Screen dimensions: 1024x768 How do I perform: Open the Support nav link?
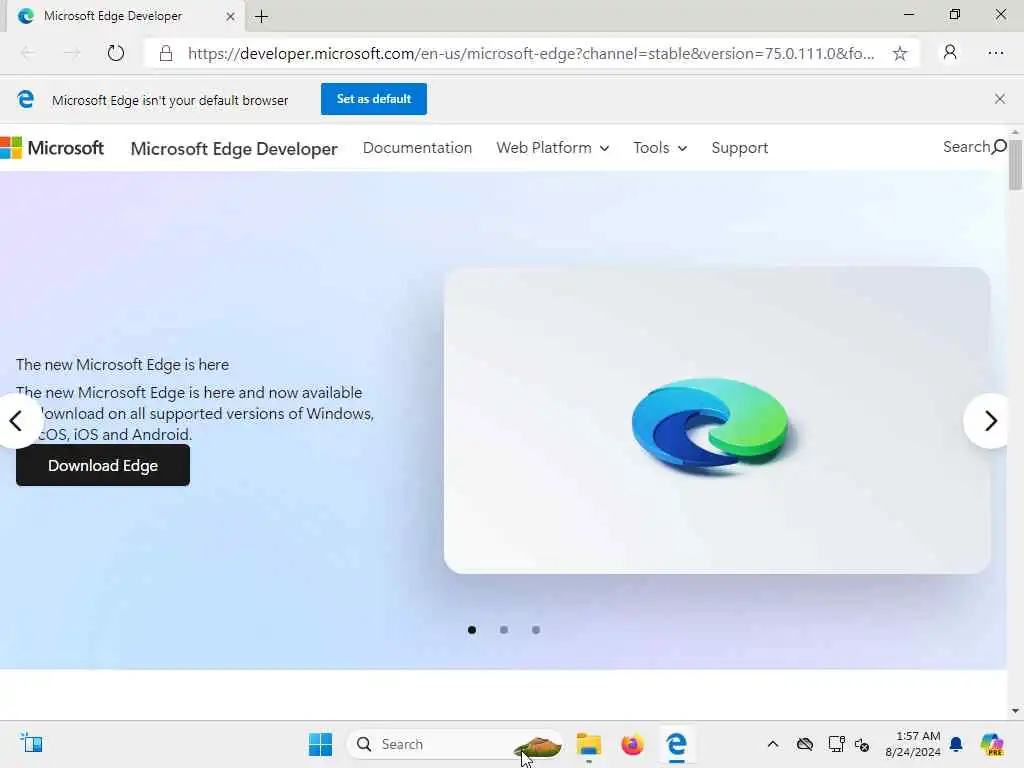tap(739, 148)
